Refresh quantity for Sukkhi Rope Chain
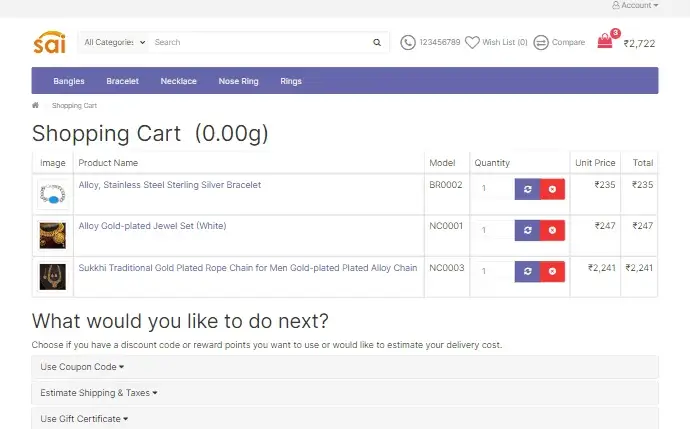Image resolution: width=690 pixels, height=429 pixels. (528, 271)
